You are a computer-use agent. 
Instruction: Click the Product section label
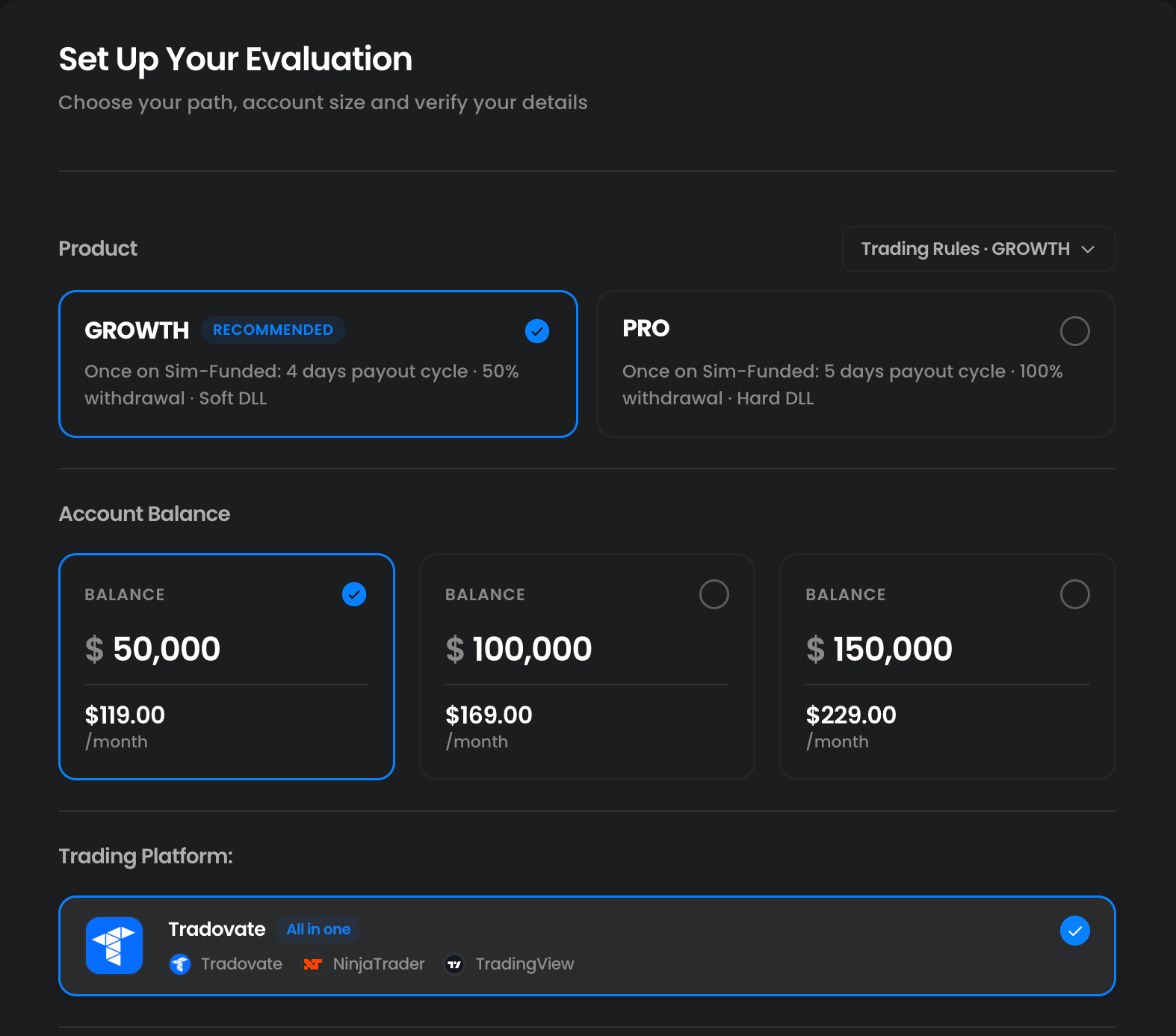coord(98,248)
